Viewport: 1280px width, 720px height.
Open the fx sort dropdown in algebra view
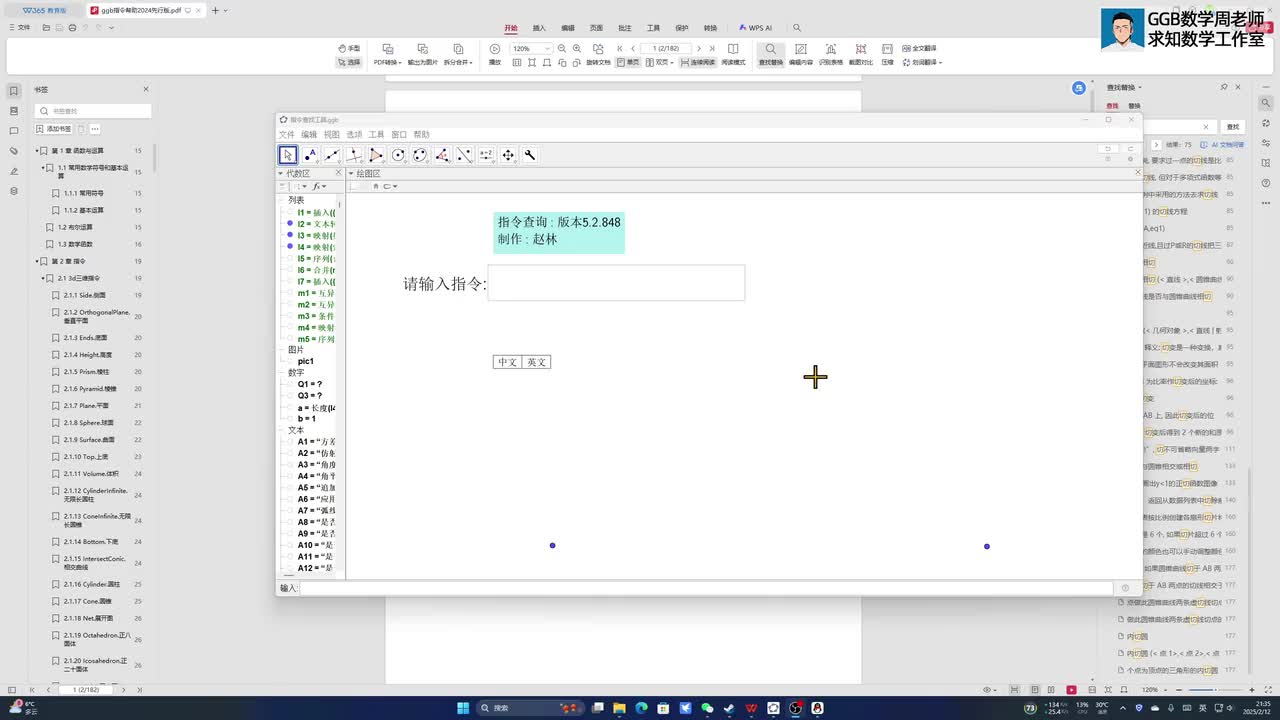(x=319, y=186)
